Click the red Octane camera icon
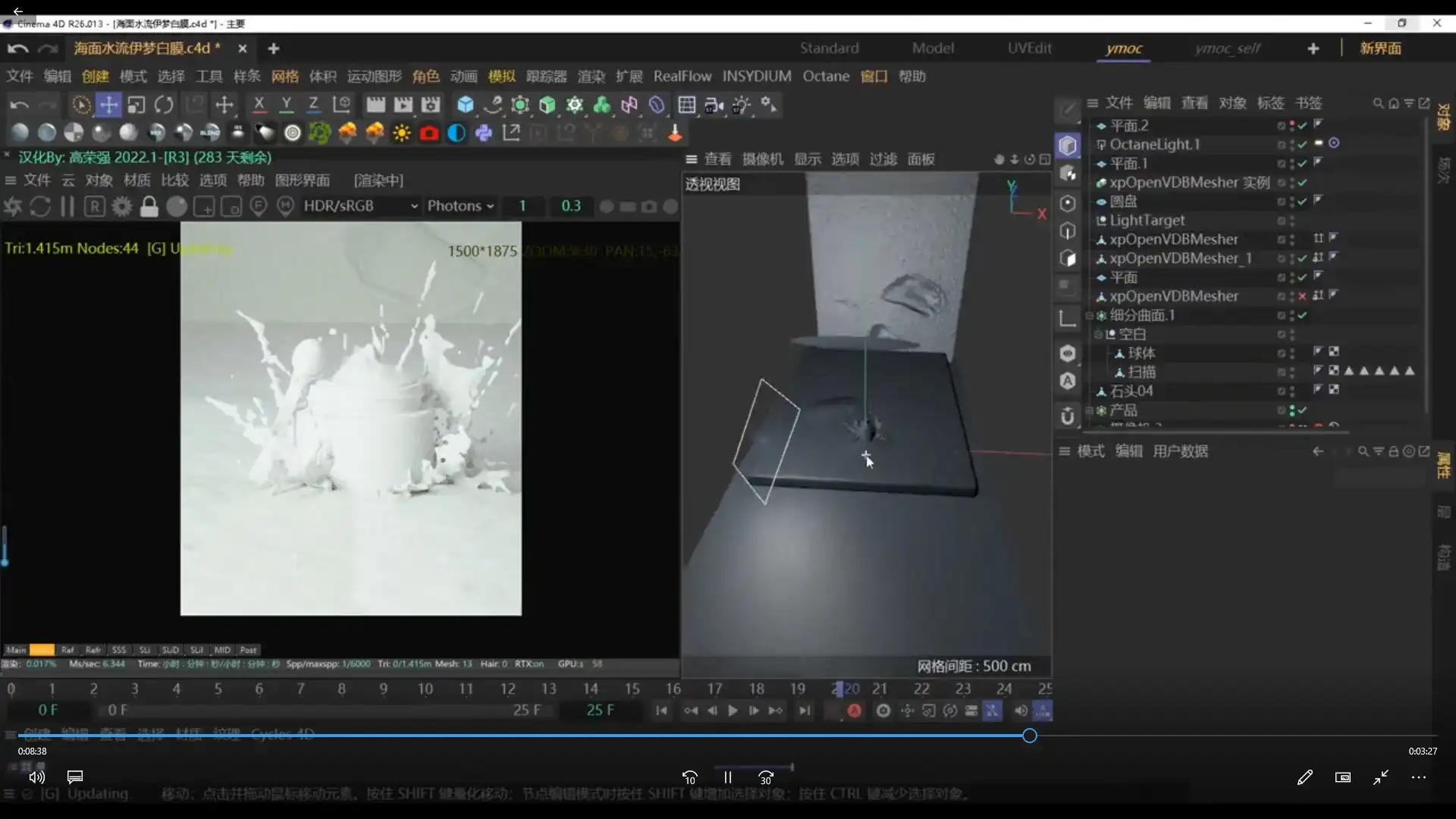The image size is (1456, 819). pos(429,133)
